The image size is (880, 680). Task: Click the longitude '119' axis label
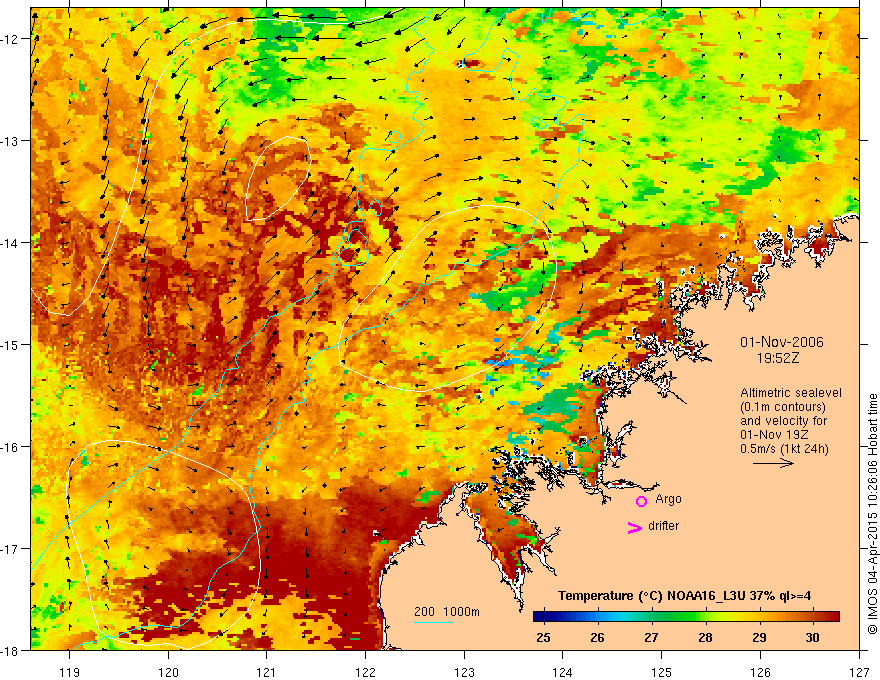point(70,672)
